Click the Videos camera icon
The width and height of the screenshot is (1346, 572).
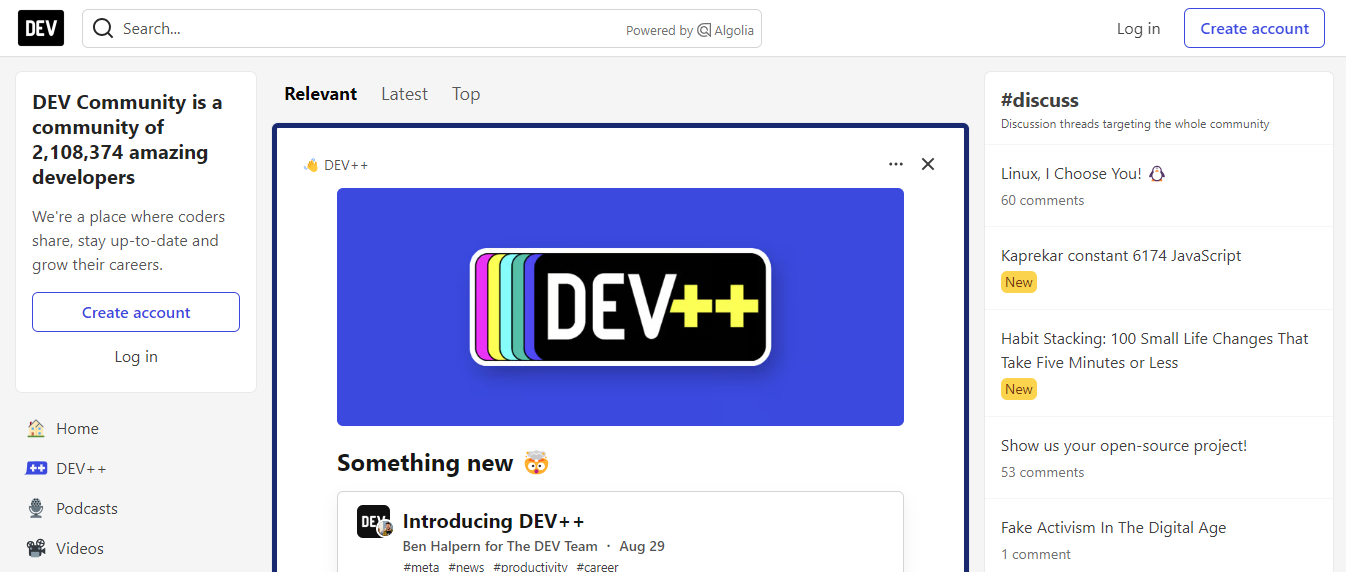pos(36,548)
